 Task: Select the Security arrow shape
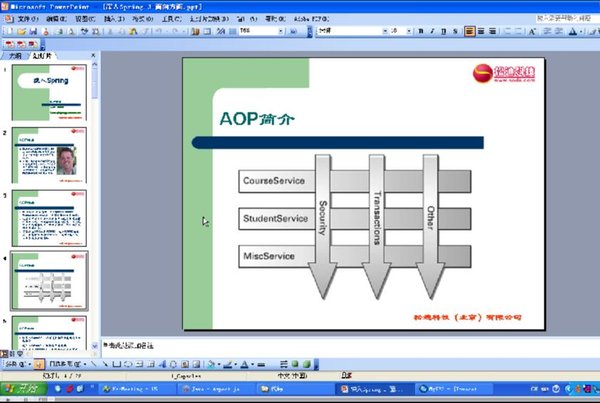pyautogui.click(x=323, y=226)
